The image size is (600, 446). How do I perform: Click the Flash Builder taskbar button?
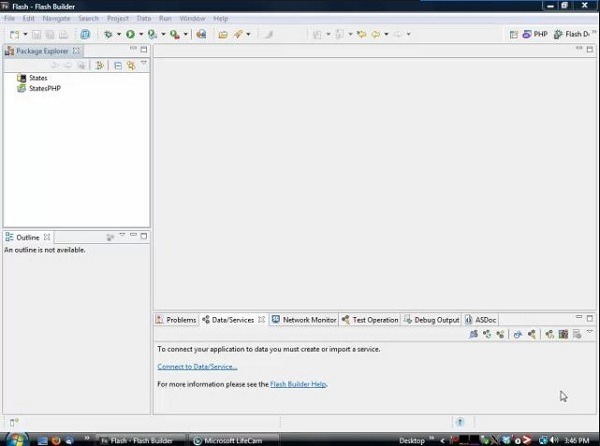(x=142, y=441)
